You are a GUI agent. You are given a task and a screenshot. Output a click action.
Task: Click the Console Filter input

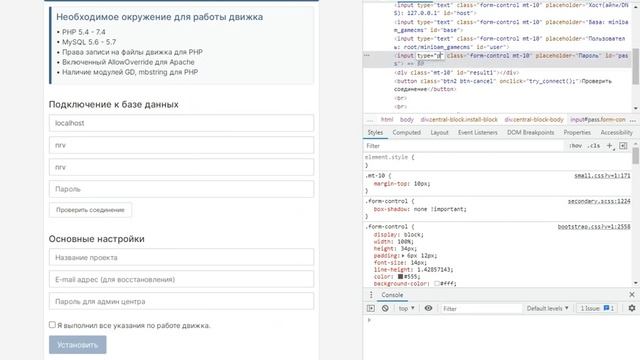pos(481,309)
